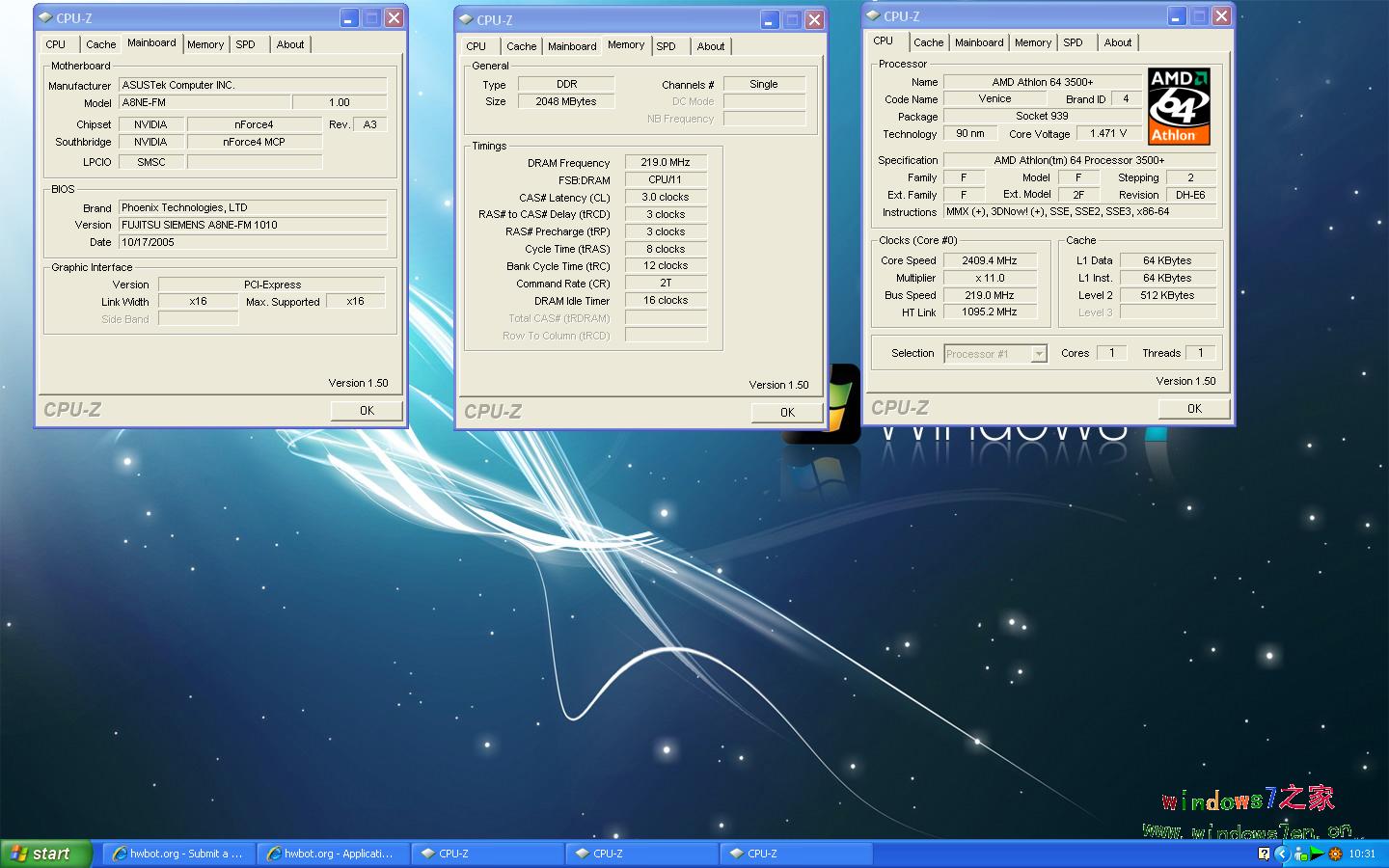Click Core Voltage value 1.471 V

point(1108,133)
